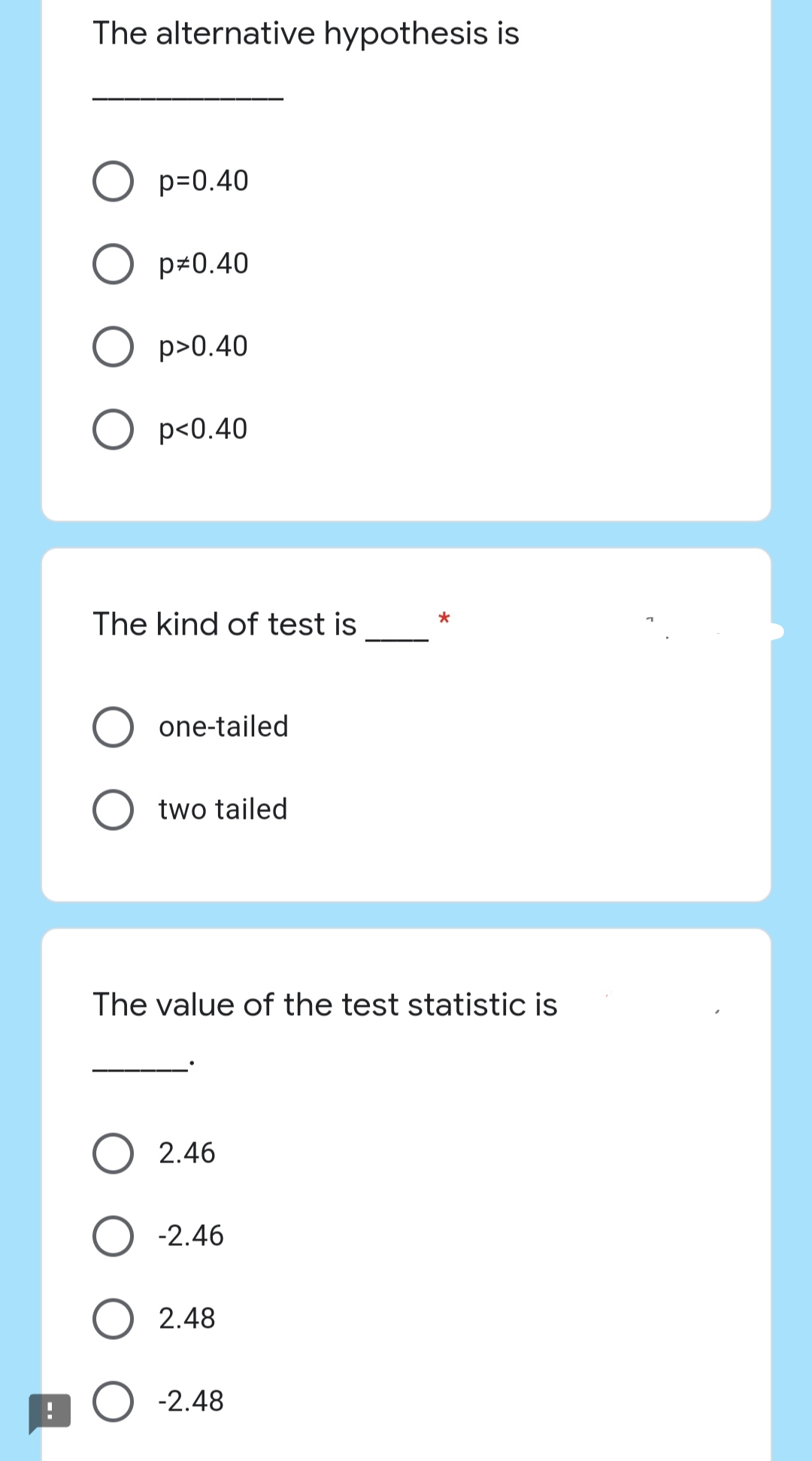Select the p≠0.40 answer option
The image size is (812, 1461).
[114, 265]
